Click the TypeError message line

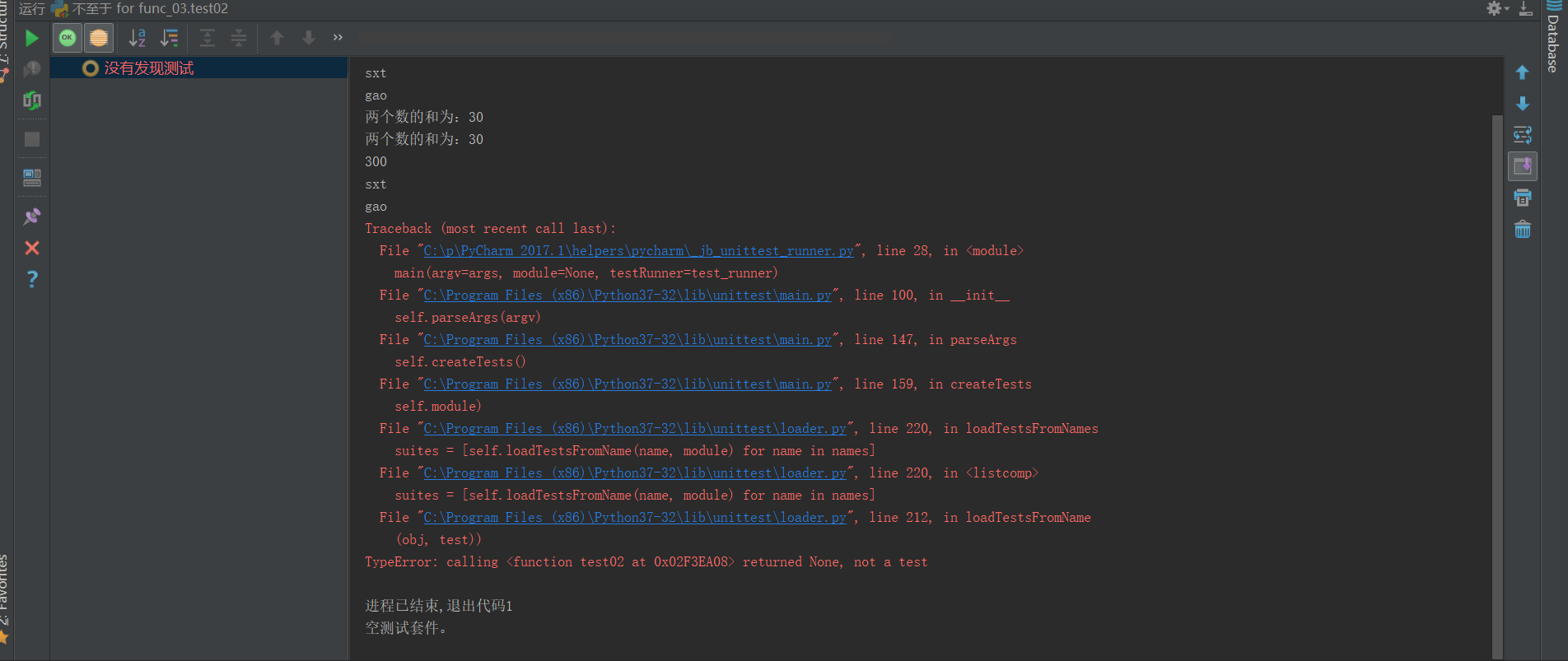tap(646, 562)
